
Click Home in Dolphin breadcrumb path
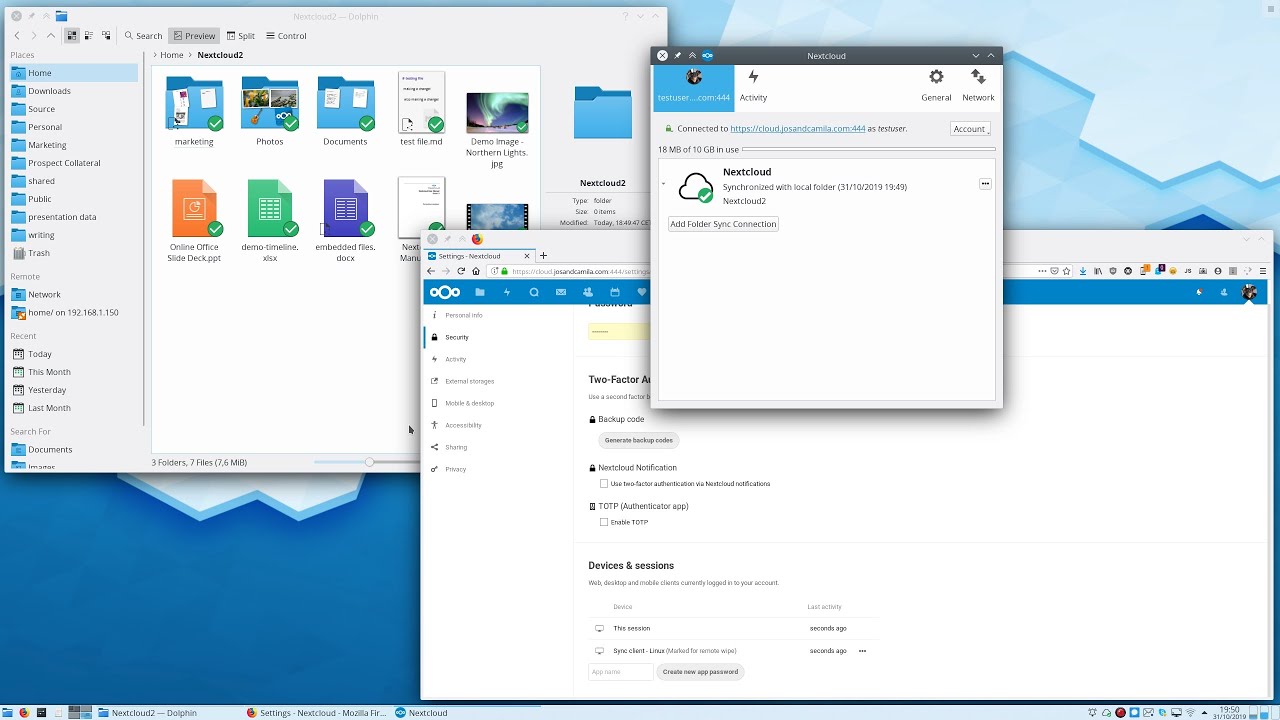click(172, 55)
